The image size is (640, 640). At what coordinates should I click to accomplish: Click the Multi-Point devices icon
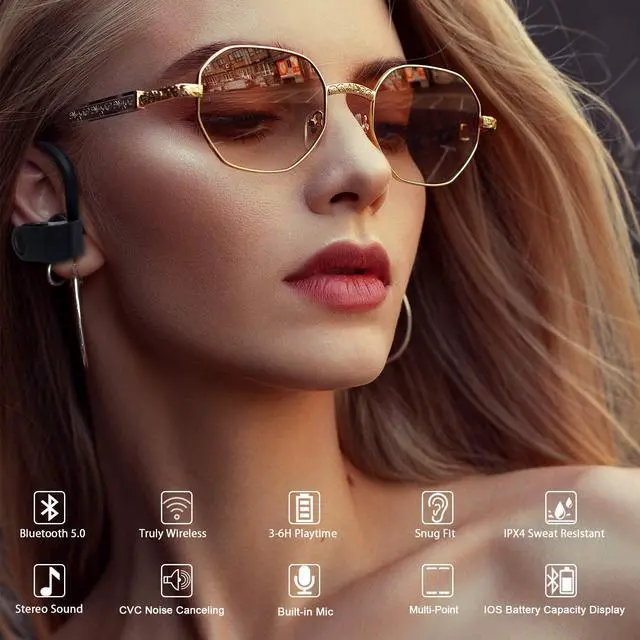coord(437,580)
